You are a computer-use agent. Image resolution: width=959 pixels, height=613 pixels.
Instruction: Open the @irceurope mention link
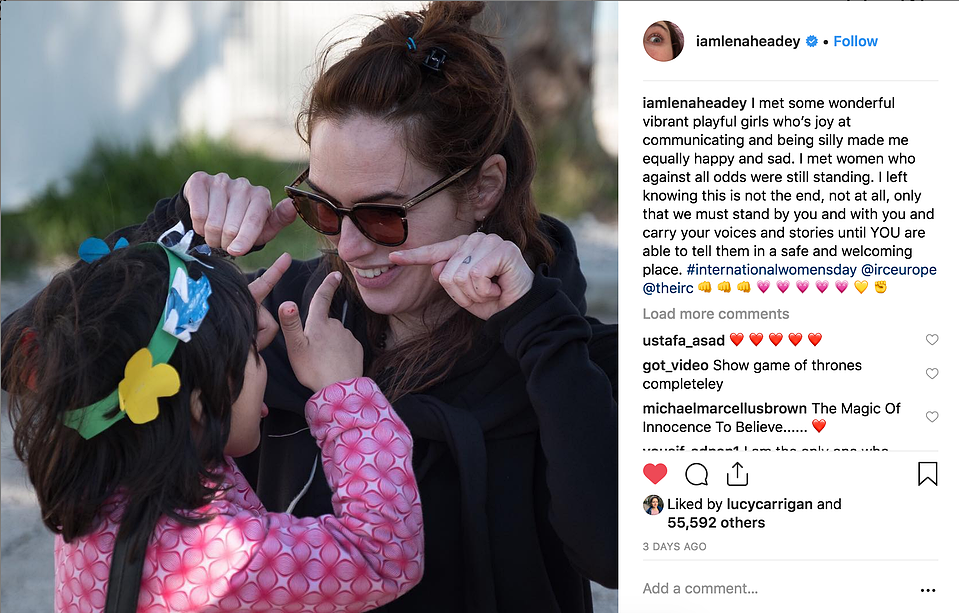898,270
